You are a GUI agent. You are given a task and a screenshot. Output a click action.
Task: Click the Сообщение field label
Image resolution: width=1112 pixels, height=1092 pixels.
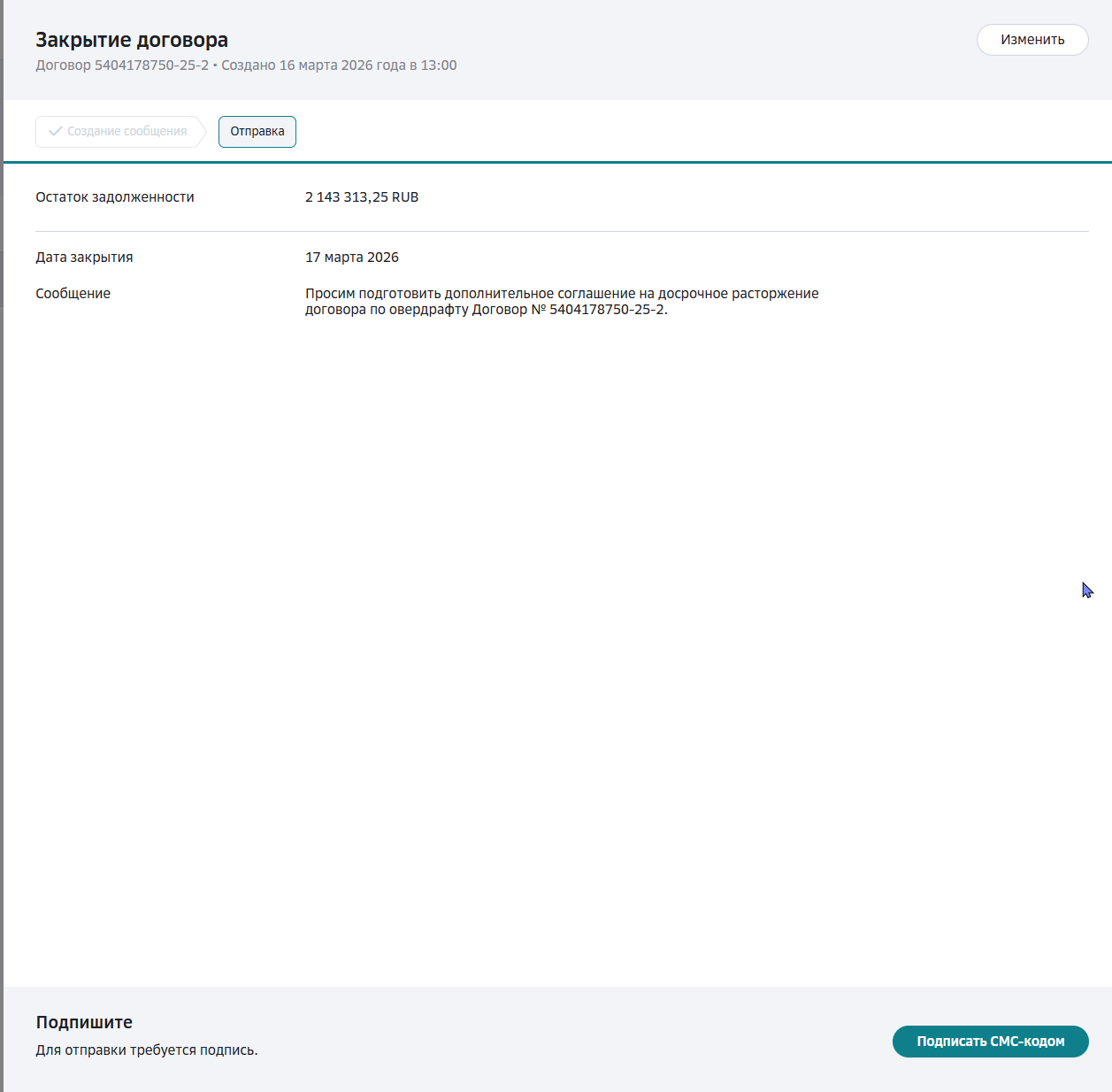pos(73,294)
